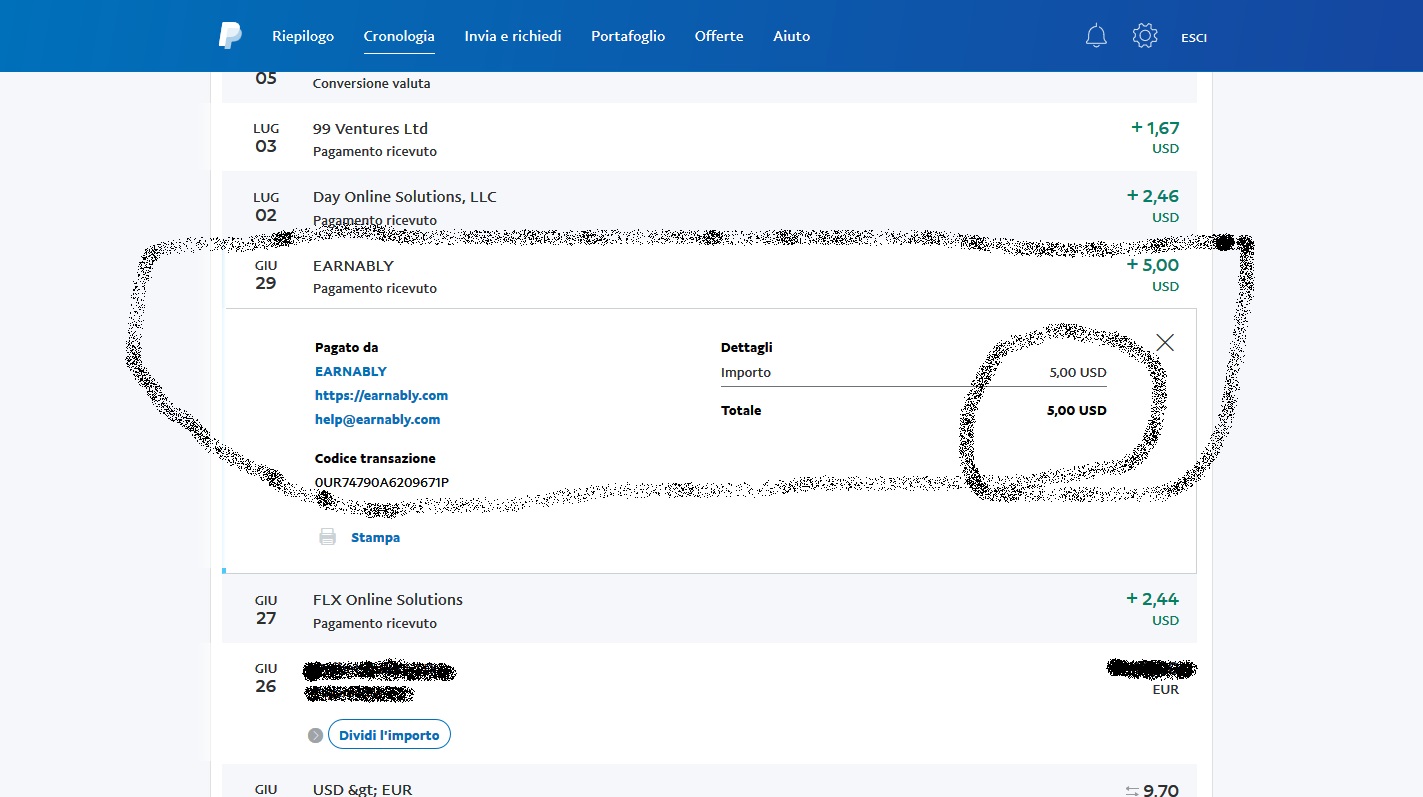
Task: Open the Offerte menu item
Action: tap(719, 36)
